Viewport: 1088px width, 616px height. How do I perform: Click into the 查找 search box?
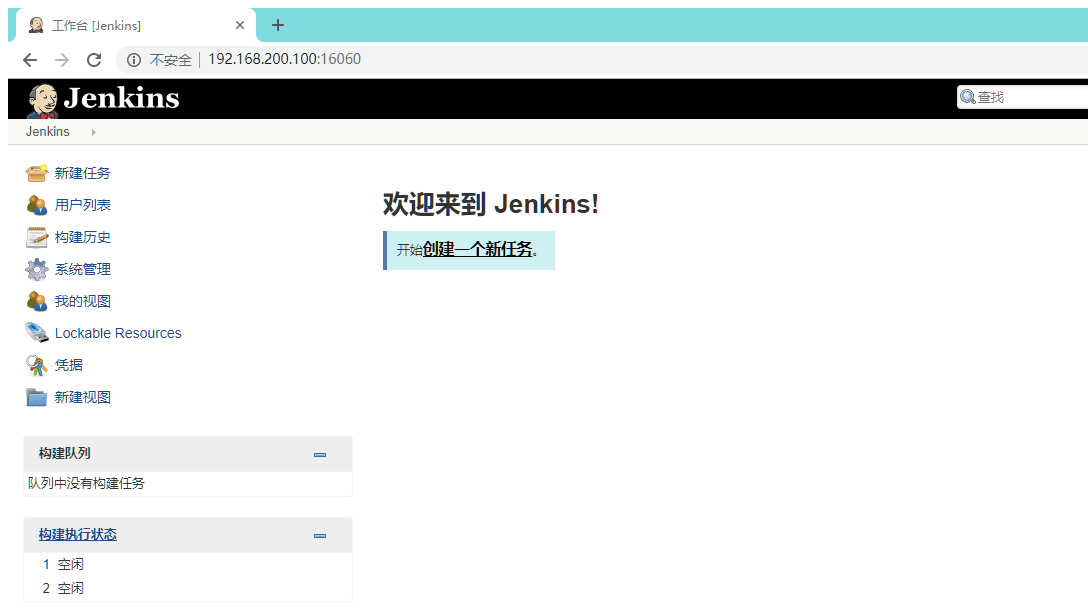[x=1028, y=97]
